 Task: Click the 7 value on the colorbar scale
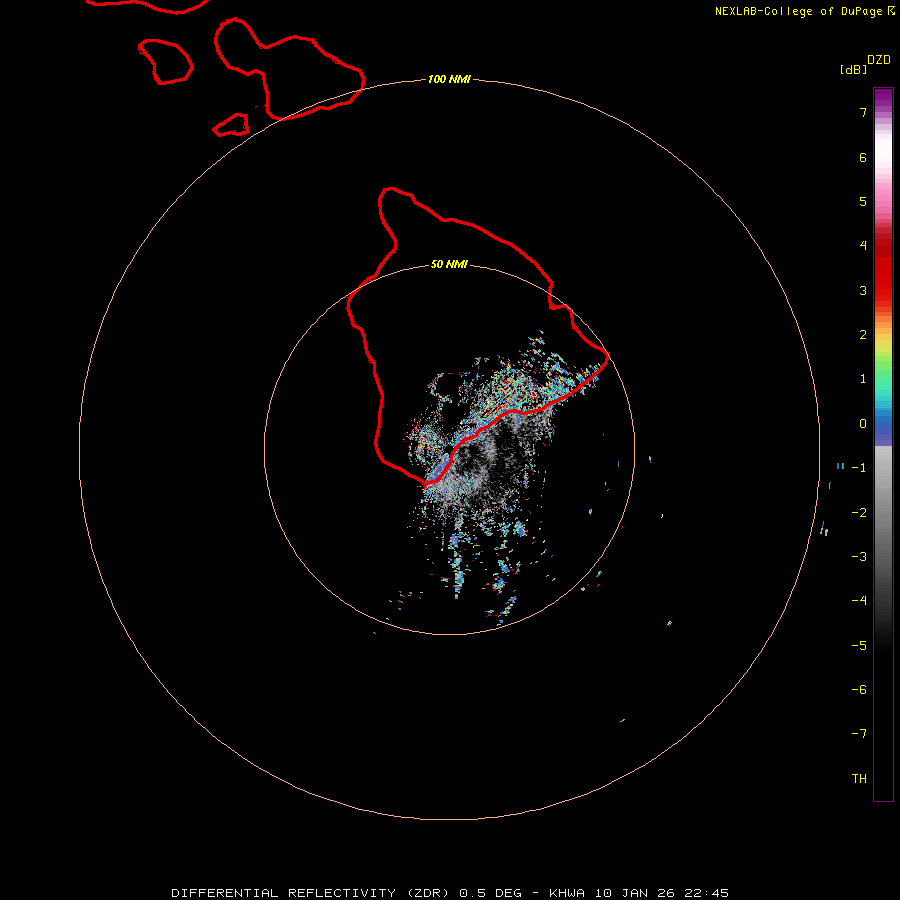pyautogui.click(x=863, y=112)
